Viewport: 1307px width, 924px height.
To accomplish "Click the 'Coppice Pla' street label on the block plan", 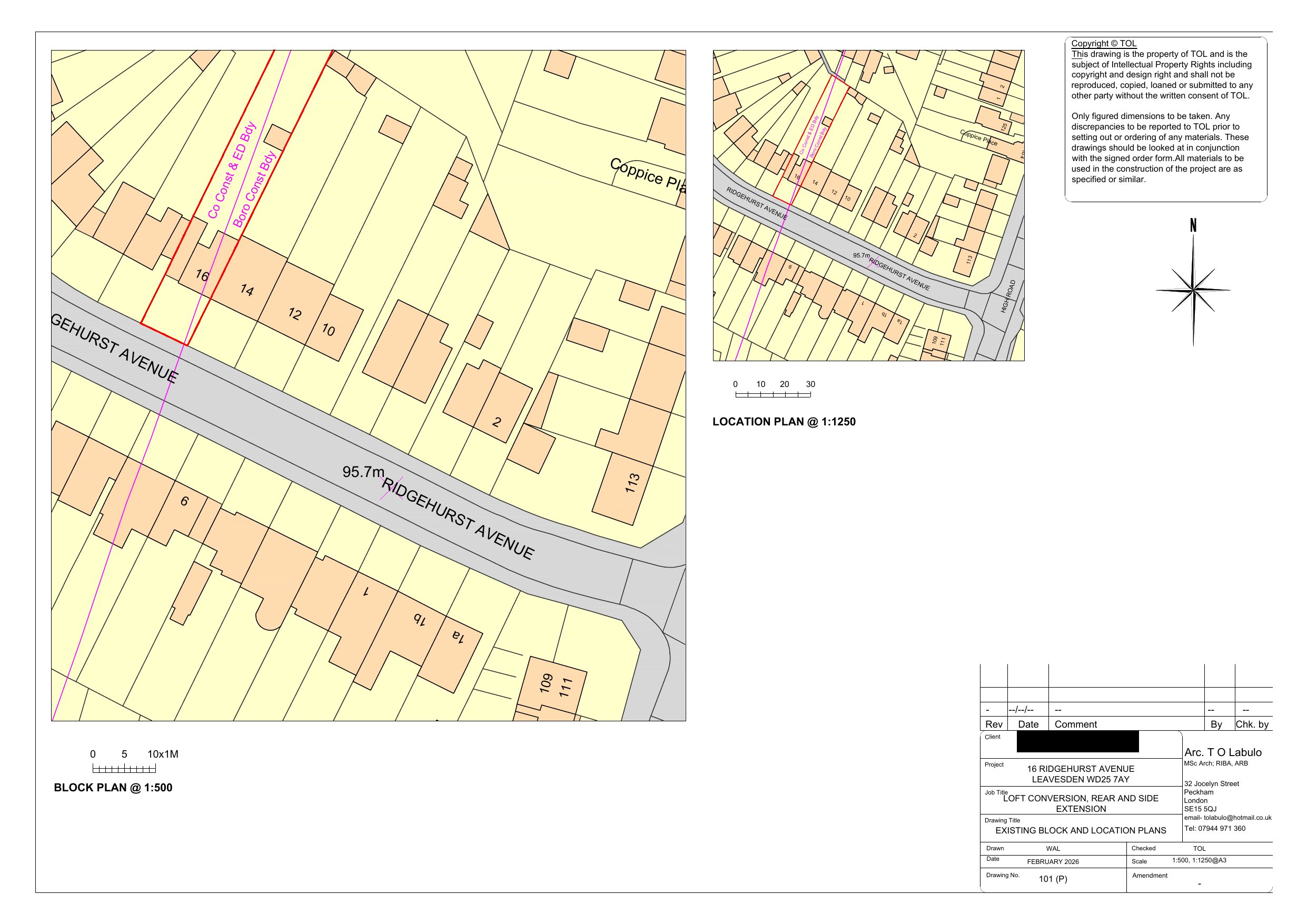I will pos(647,176).
